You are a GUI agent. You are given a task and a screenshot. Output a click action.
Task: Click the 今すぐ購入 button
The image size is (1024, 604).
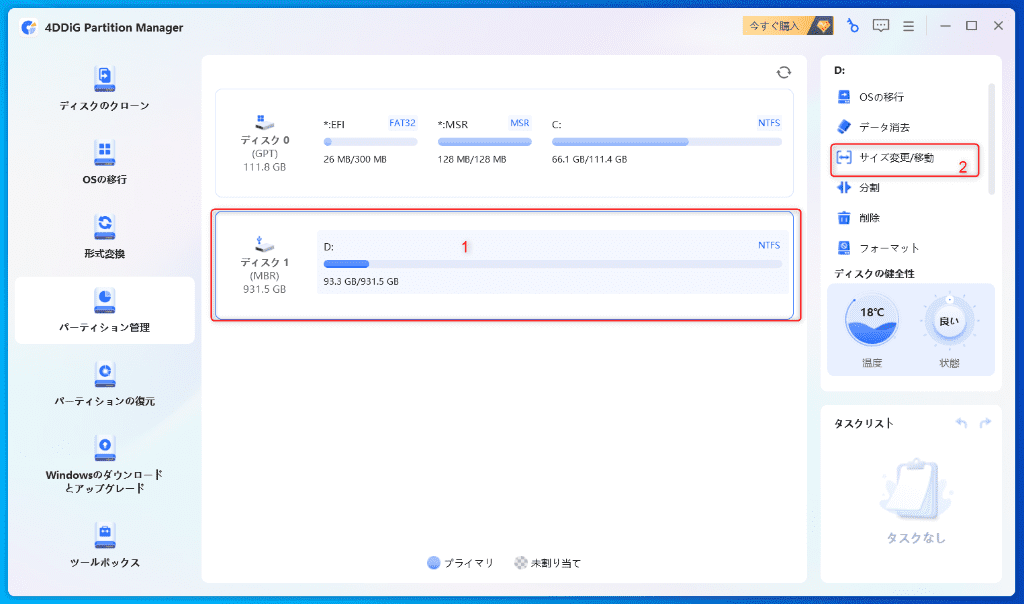(x=788, y=25)
